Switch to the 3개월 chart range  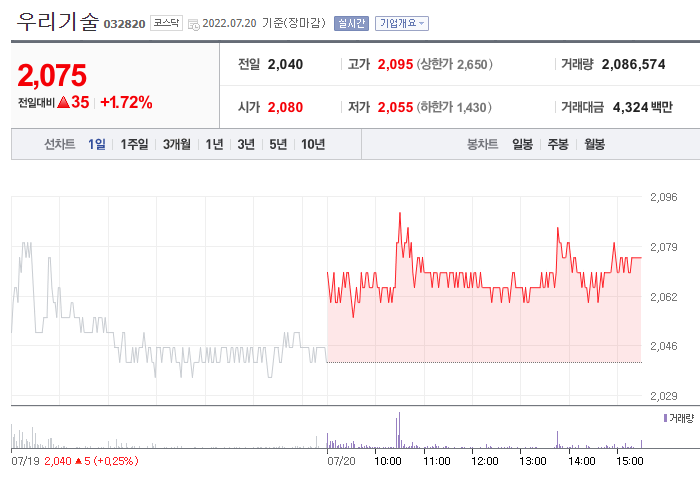click(x=176, y=144)
